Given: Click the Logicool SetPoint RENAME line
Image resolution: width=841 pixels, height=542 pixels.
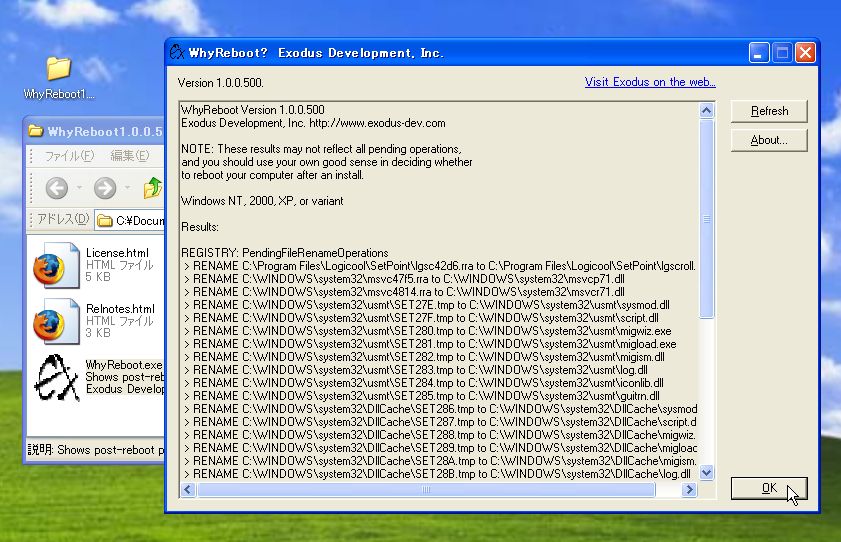Looking at the screenshot, I should [439, 266].
